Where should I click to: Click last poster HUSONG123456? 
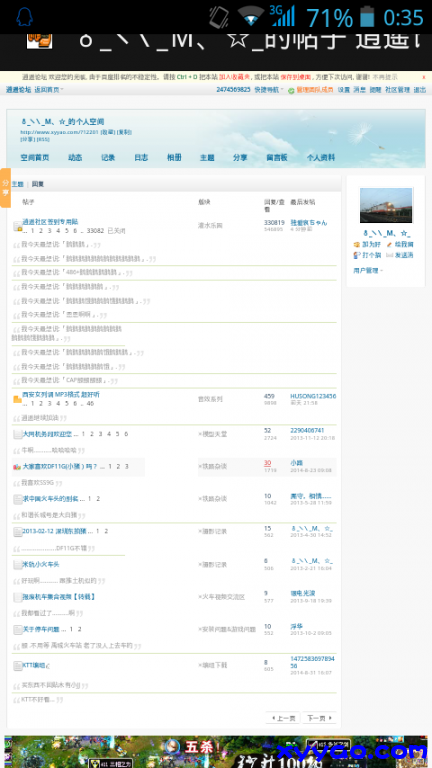pos(313,396)
